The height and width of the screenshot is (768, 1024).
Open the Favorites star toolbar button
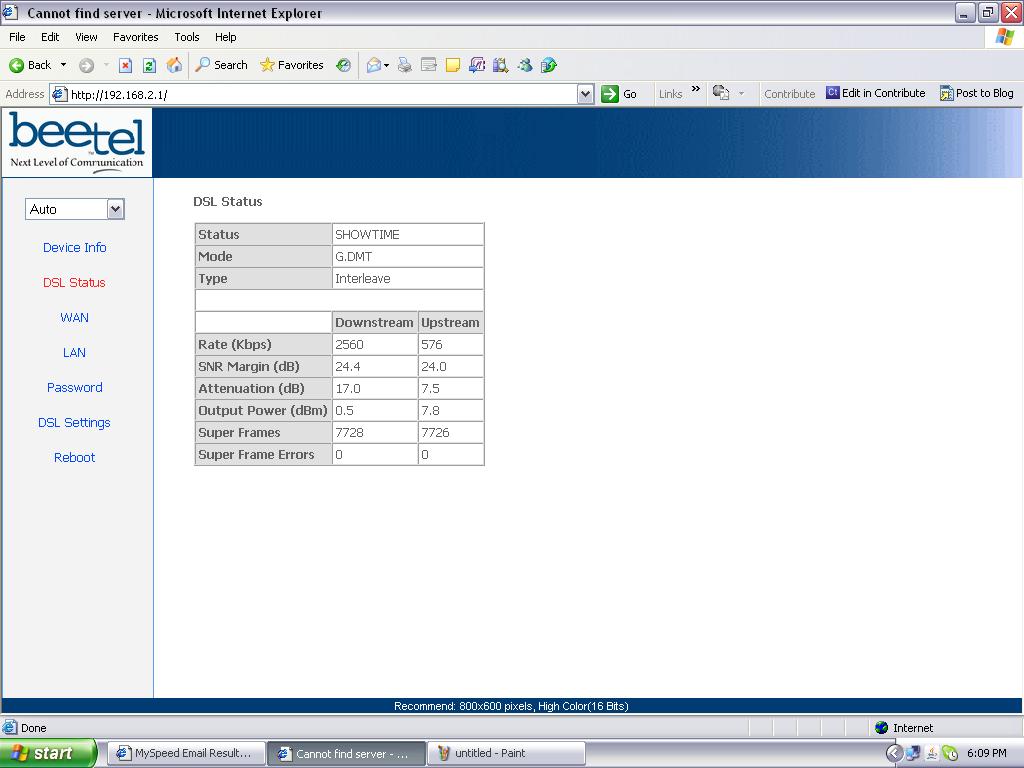click(x=291, y=65)
